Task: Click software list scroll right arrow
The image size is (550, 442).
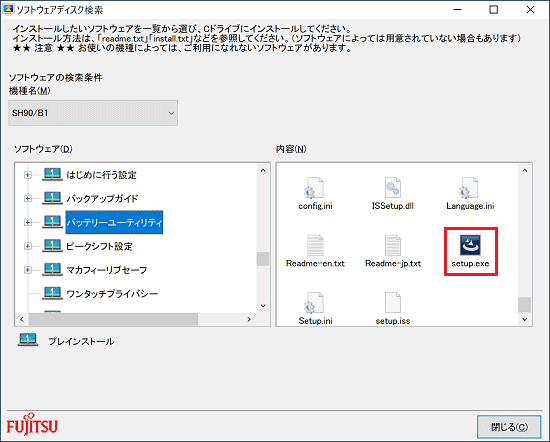Action: tap(249, 319)
